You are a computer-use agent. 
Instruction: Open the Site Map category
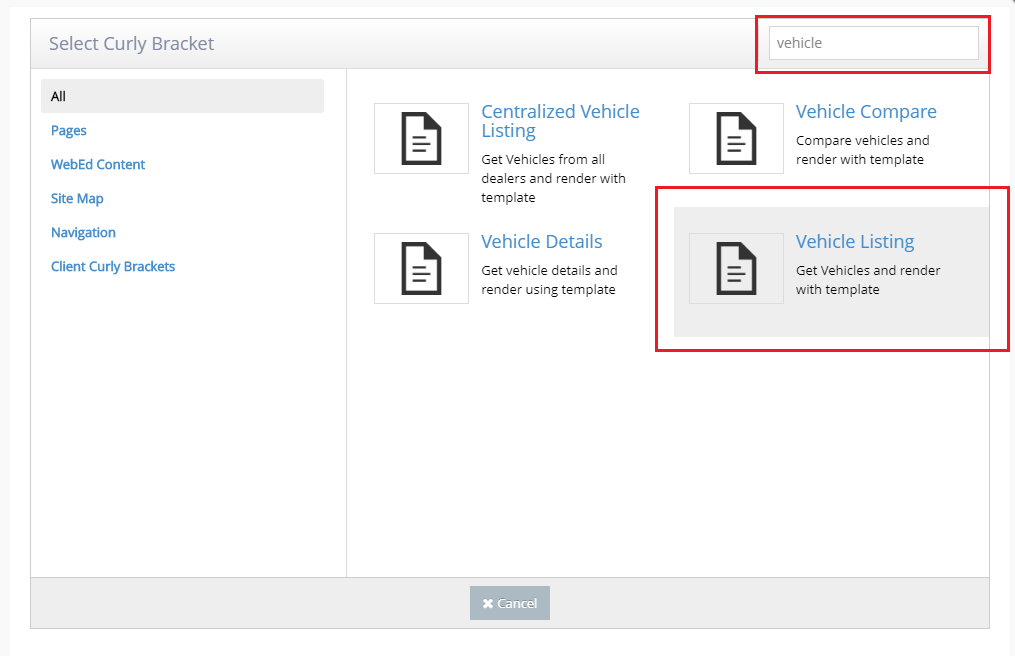pos(77,198)
